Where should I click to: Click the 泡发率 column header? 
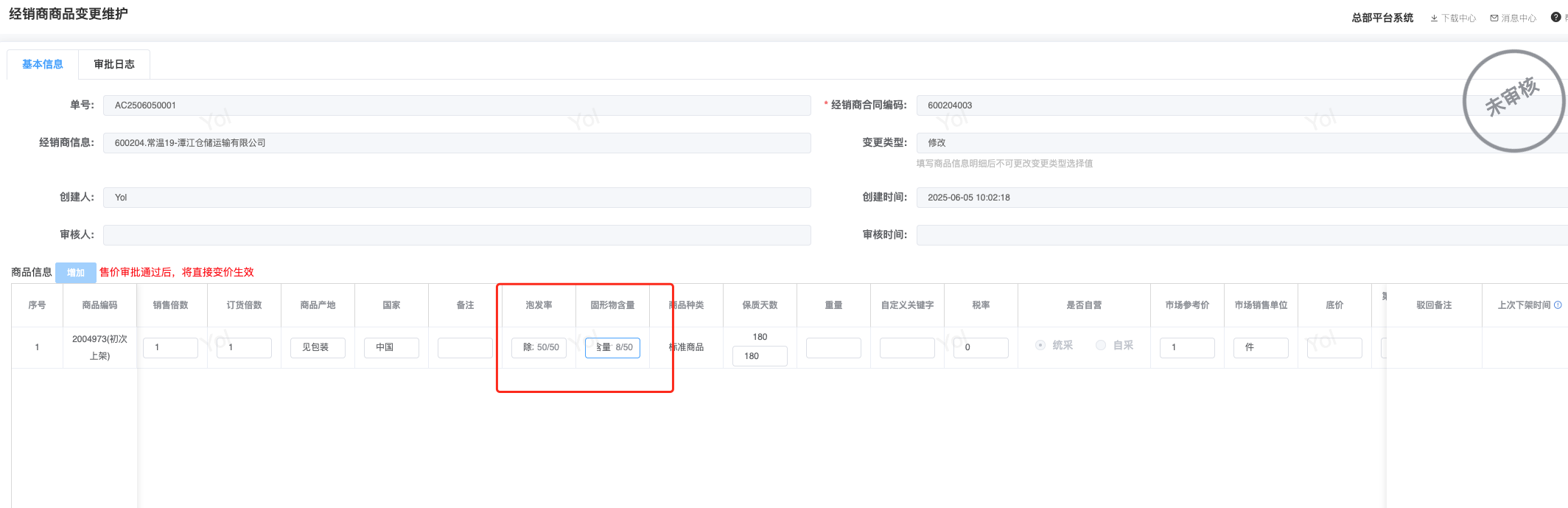[x=539, y=305]
